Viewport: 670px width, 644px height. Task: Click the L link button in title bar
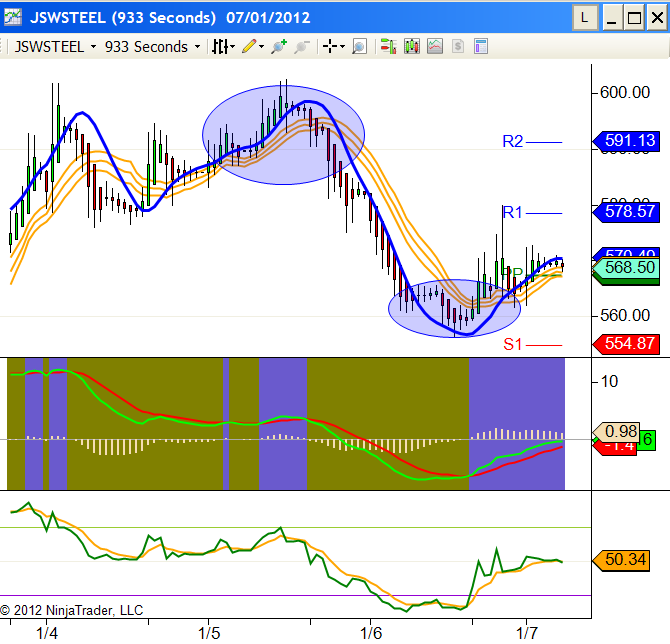[x=585, y=18]
